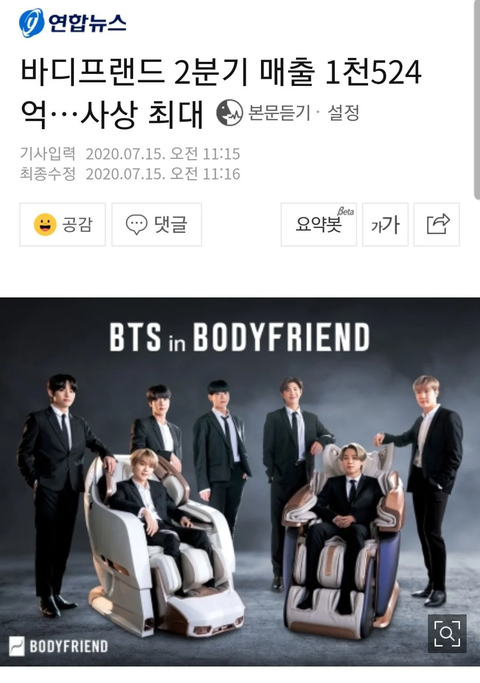Tap the share arrow icon
This screenshot has width=480, height=683.
(436, 224)
